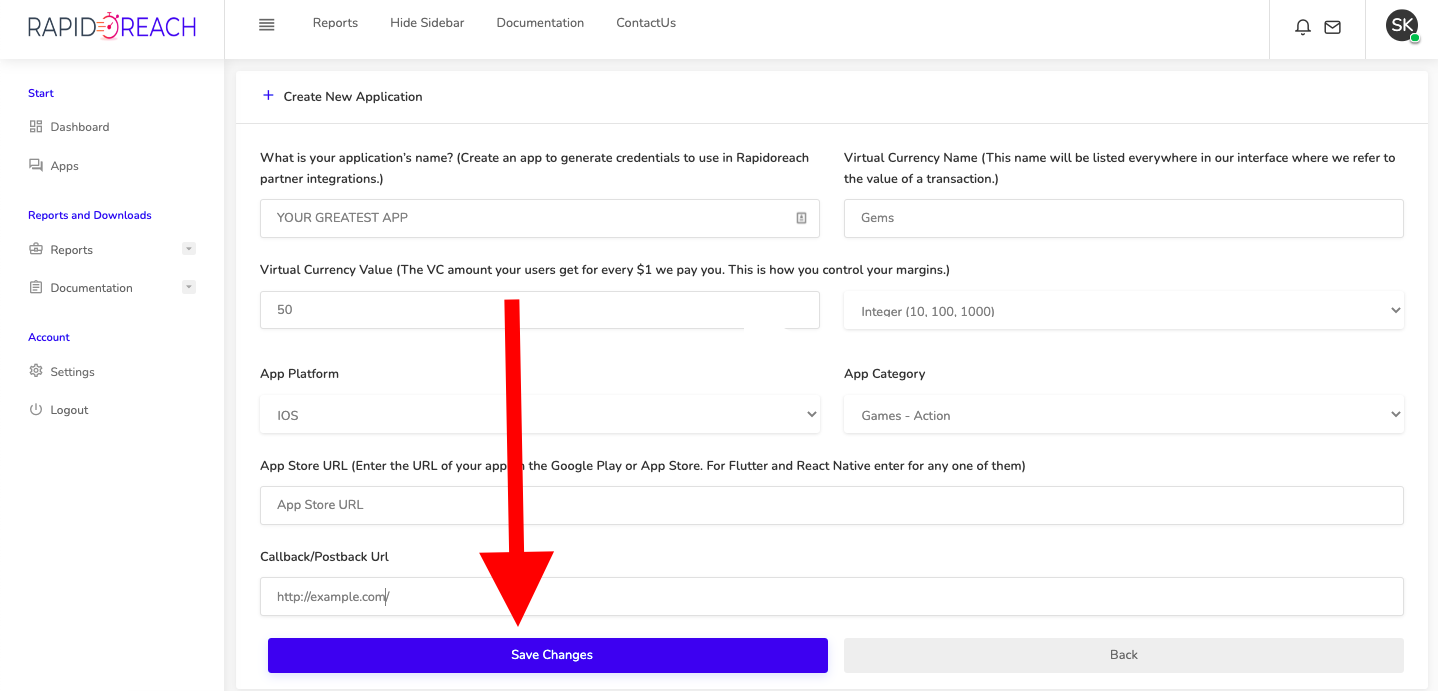This screenshot has height=691, width=1438.
Task: Open Reports in the top navigation
Action: point(335,23)
